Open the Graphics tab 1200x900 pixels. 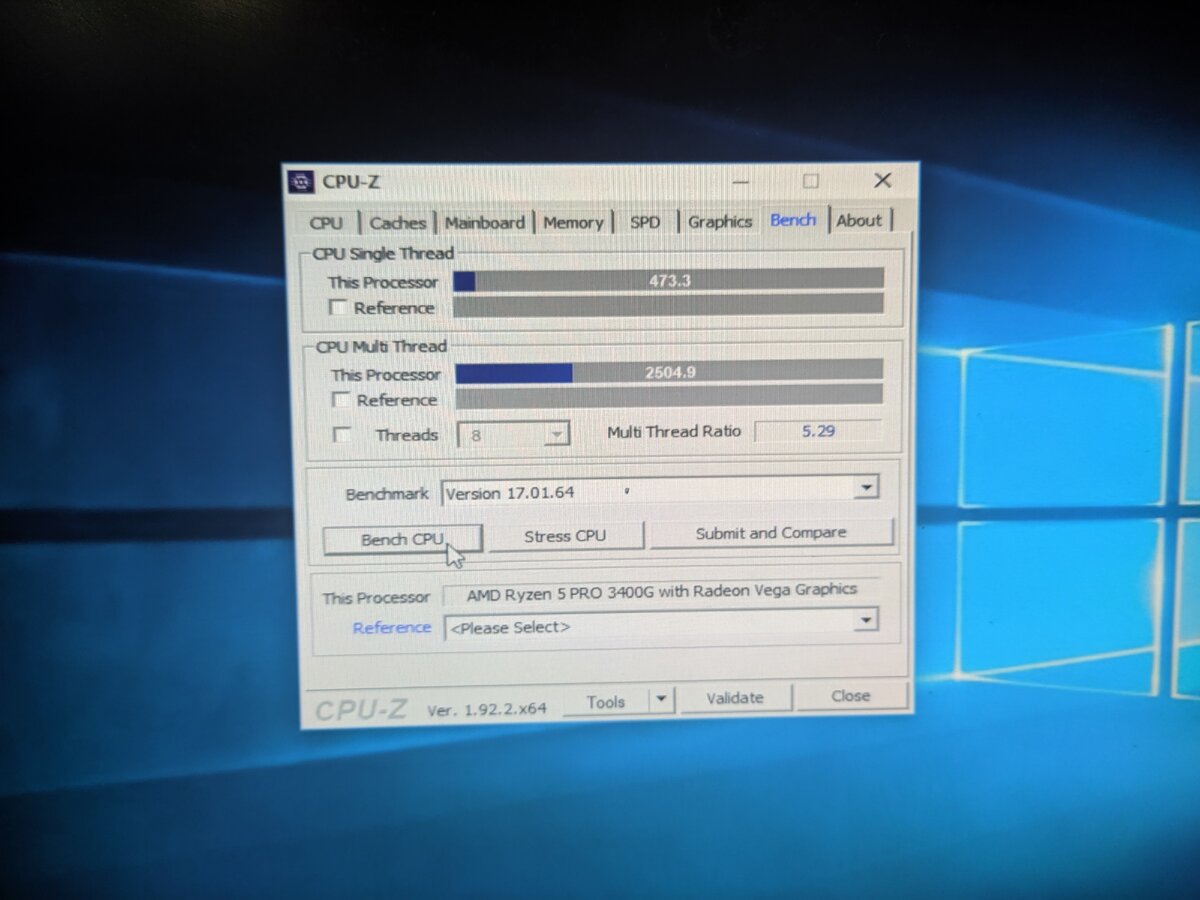pos(720,222)
